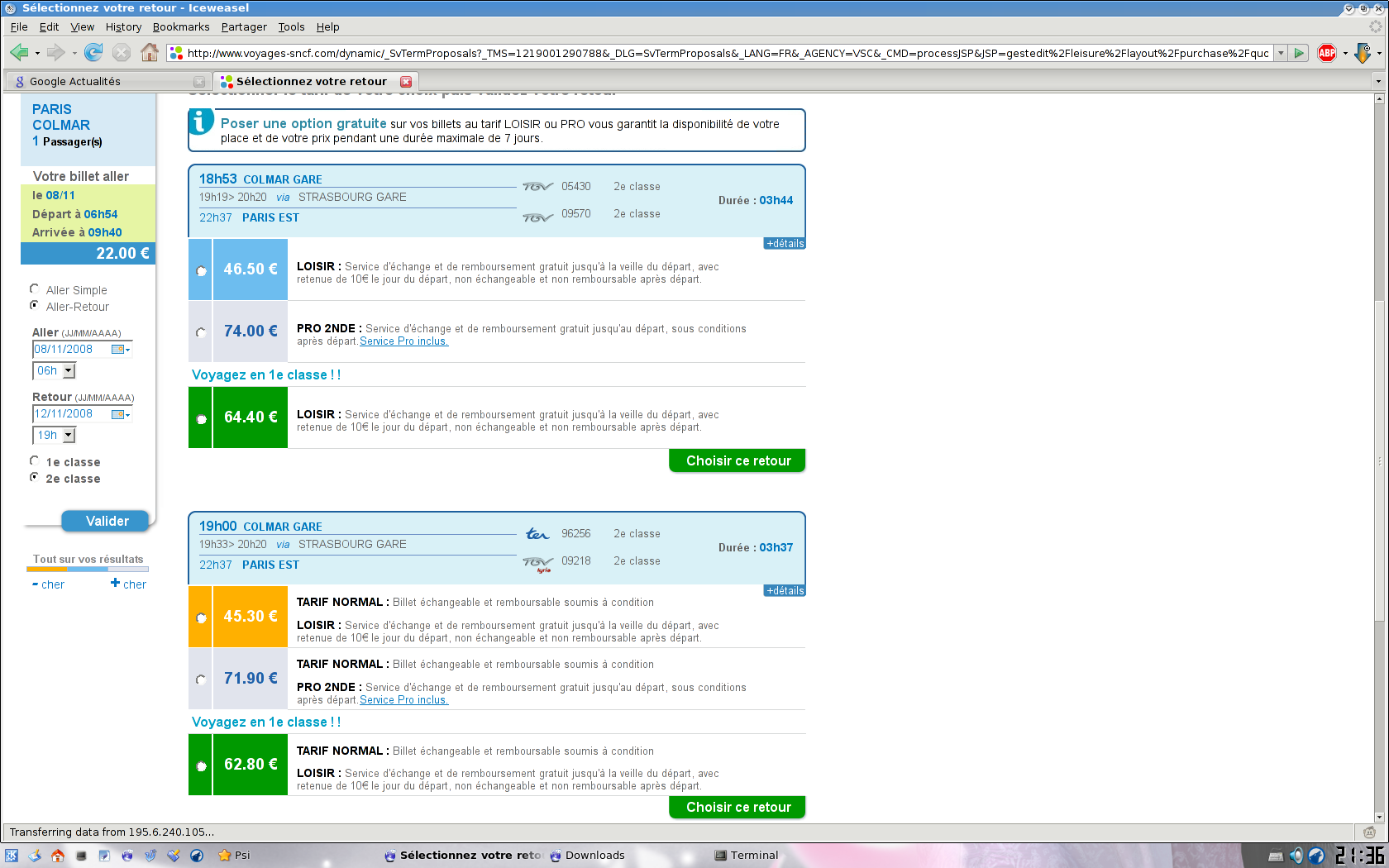Image resolution: width=1389 pixels, height=868 pixels.
Task: Select the 46.50 € LOISIR fare
Action: [201, 270]
